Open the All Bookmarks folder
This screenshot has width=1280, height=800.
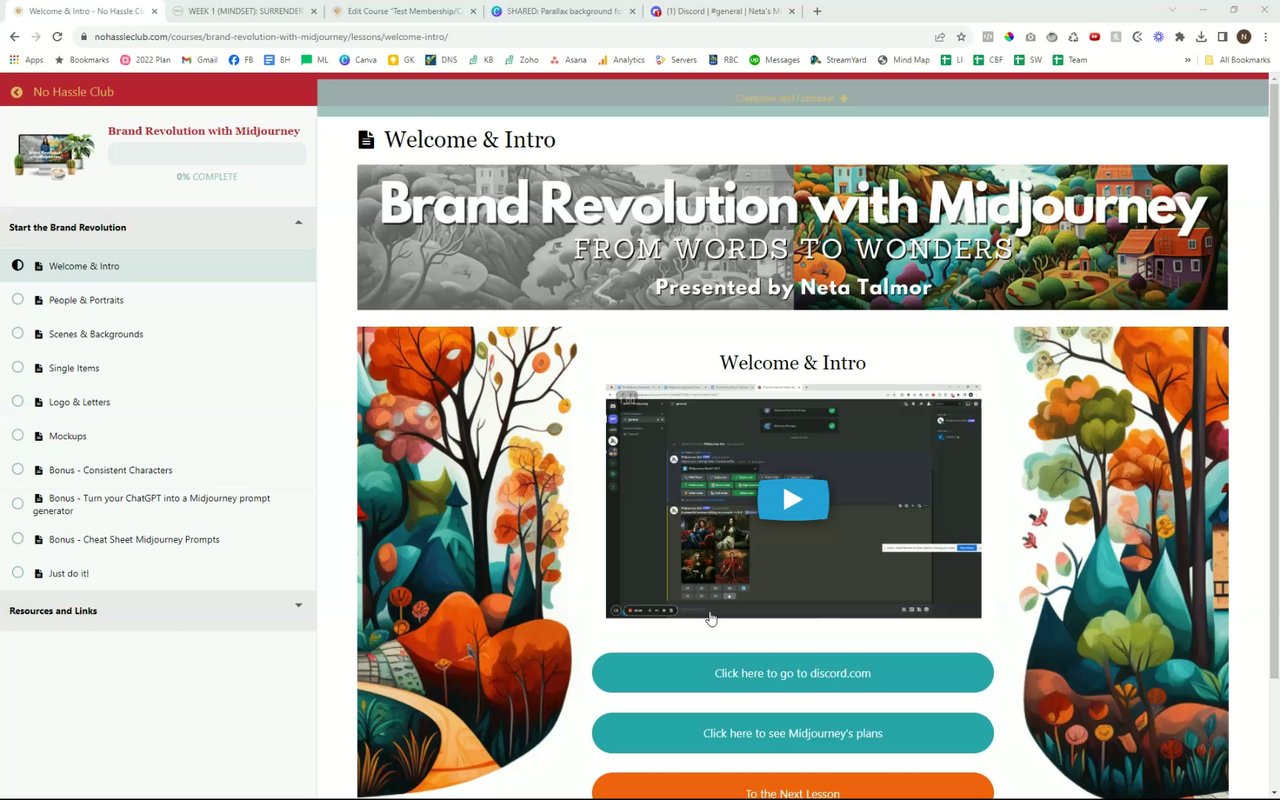coord(1237,60)
